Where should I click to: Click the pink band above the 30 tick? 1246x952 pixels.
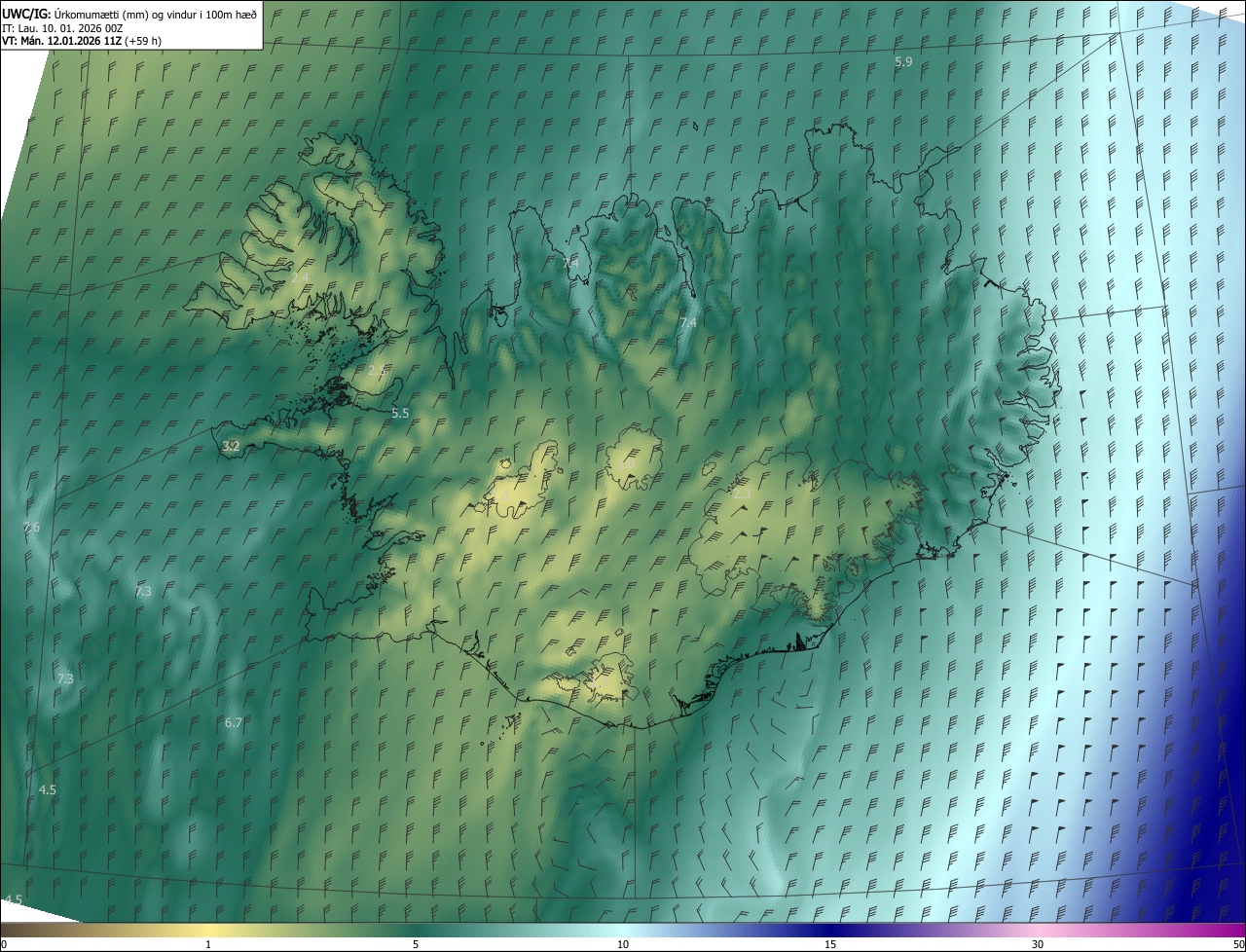[x=1038, y=931]
